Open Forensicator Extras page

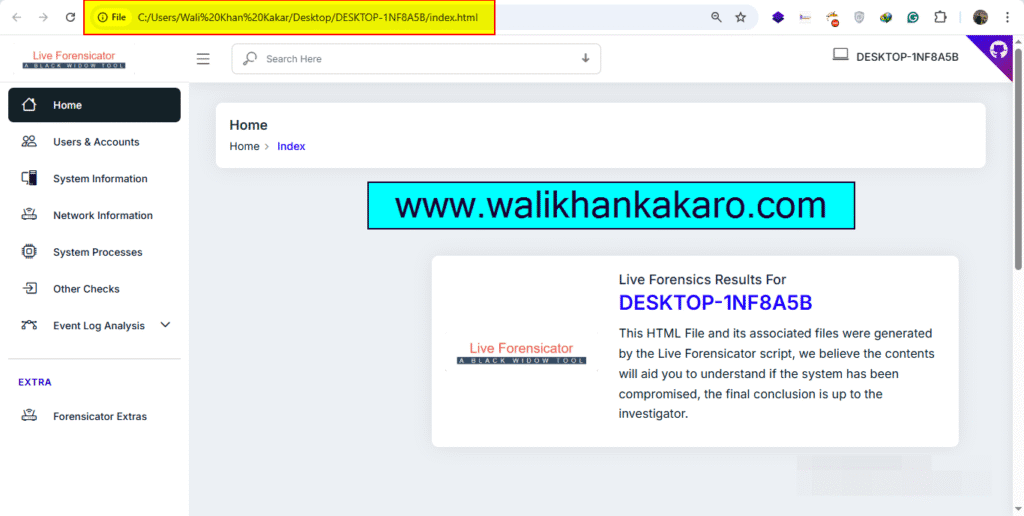click(99, 416)
